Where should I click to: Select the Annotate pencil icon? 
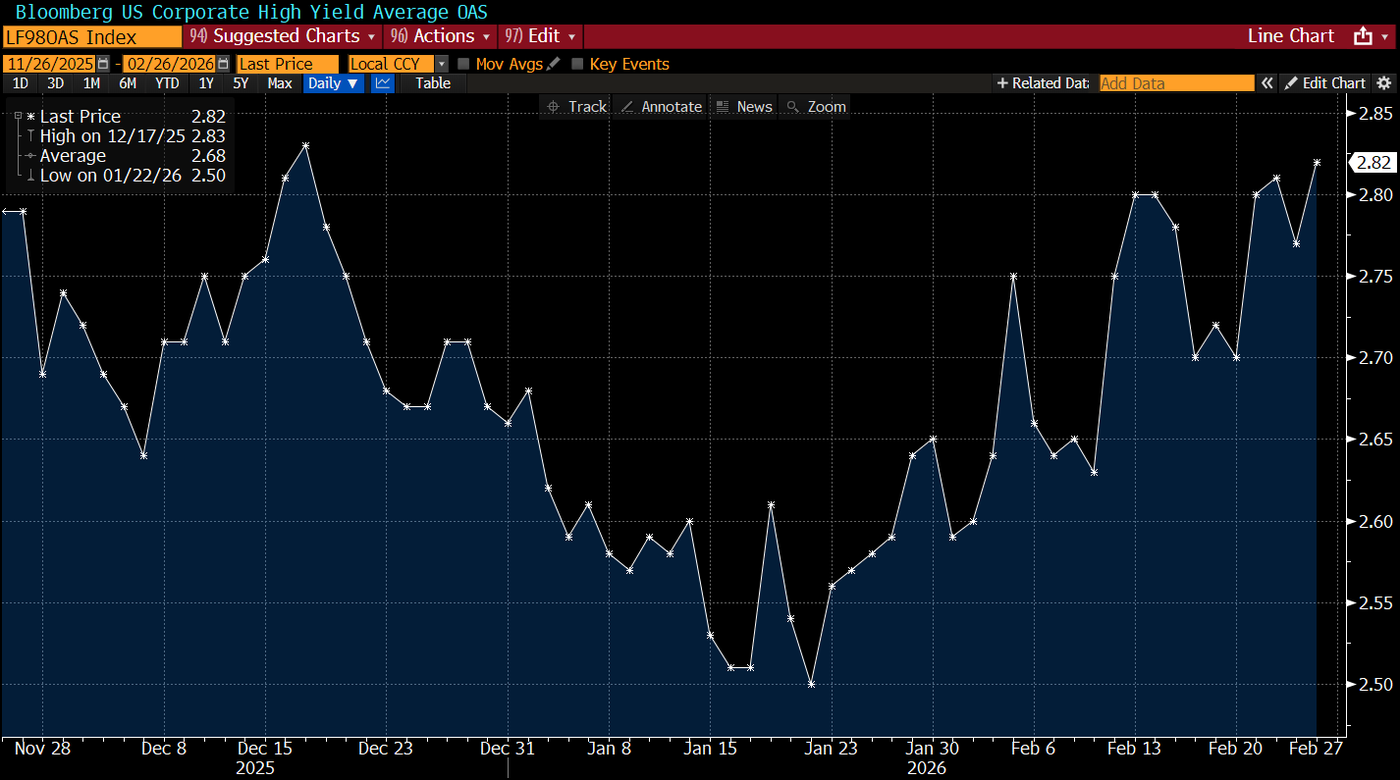pyautogui.click(x=626, y=106)
